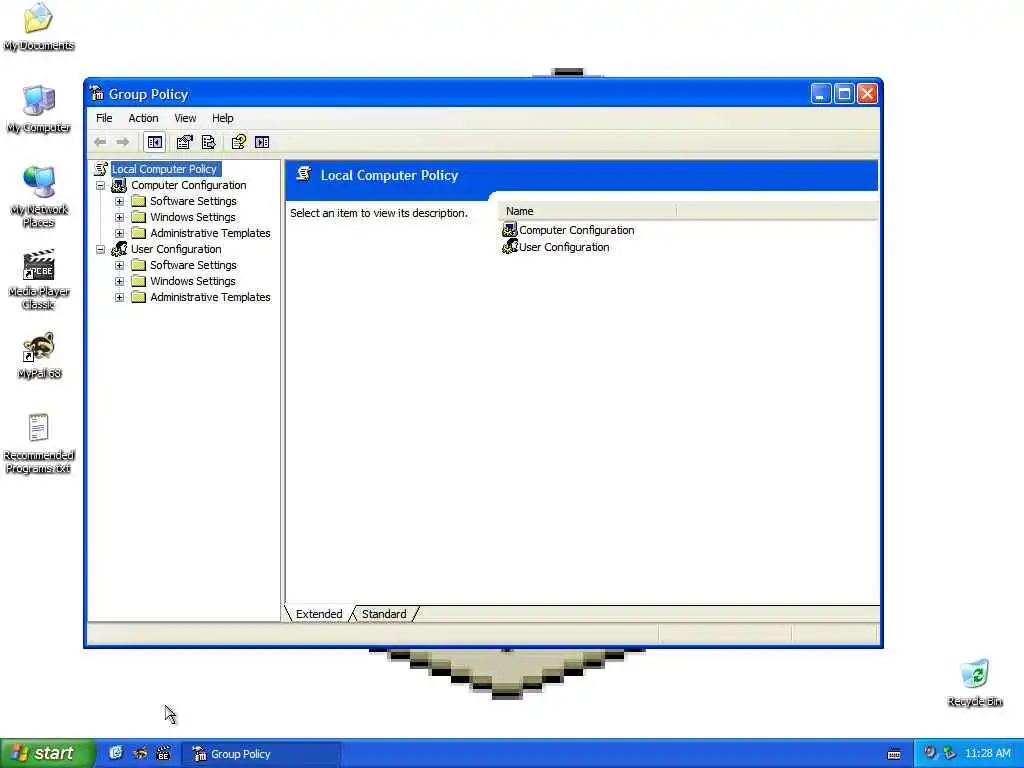Expand Software Settings under User Configuration
Screen dimensions: 1024x768
click(120, 265)
